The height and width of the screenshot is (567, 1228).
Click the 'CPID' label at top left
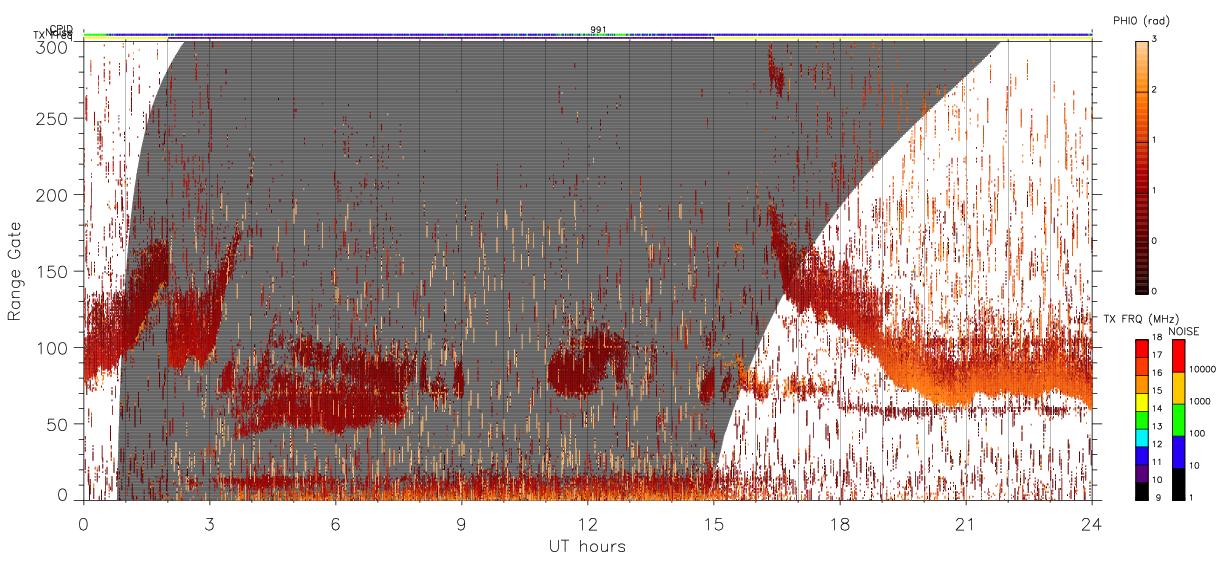coord(61,29)
